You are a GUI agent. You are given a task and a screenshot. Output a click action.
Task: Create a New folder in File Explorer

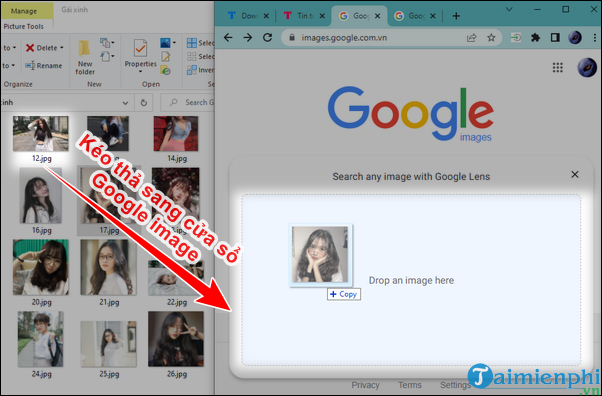[85, 58]
